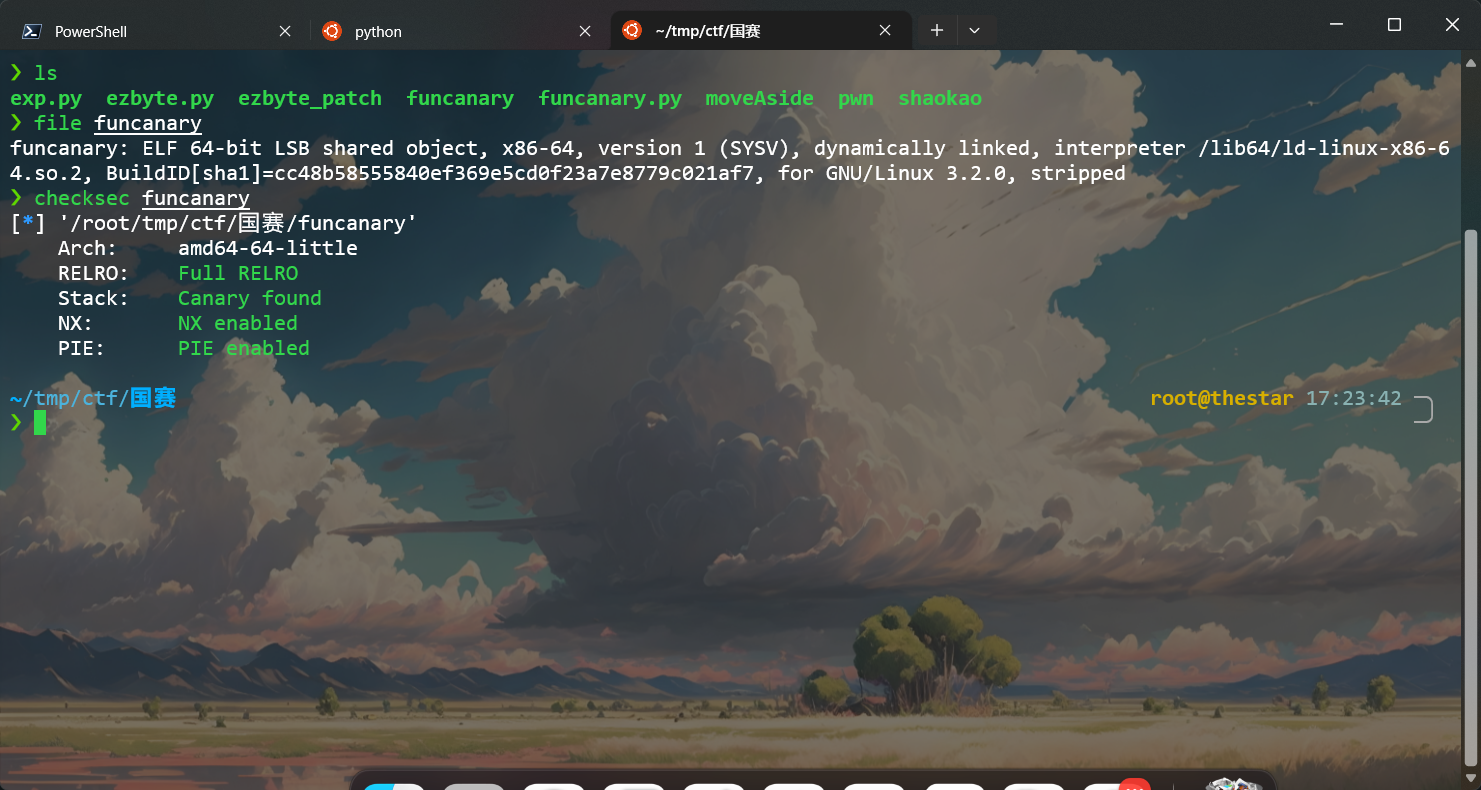Expand the new-tab profile dropdown chevron
The image size is (1481, 790).
click(974, 31)
